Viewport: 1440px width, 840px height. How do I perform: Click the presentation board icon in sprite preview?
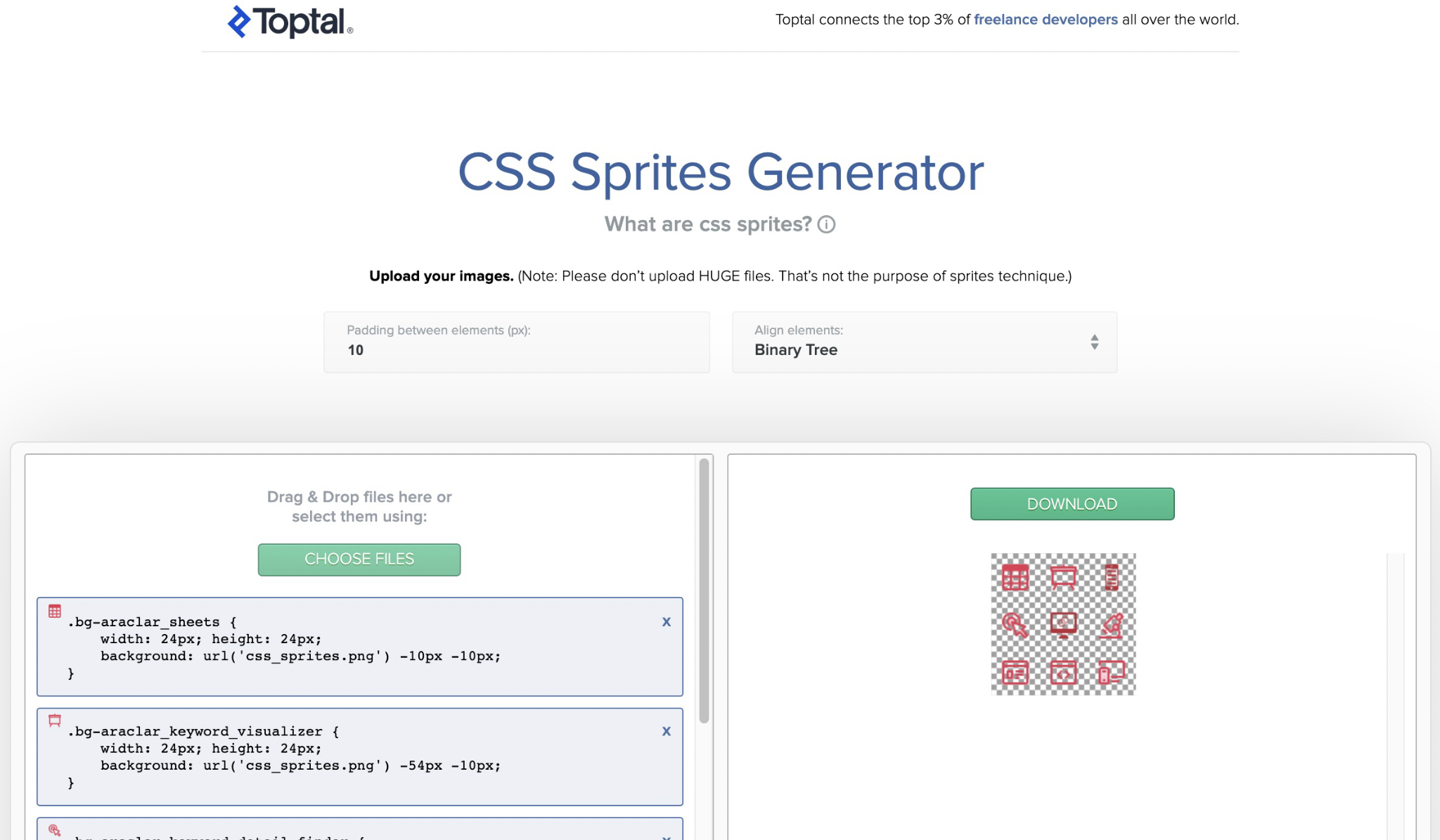[1063, 578]
